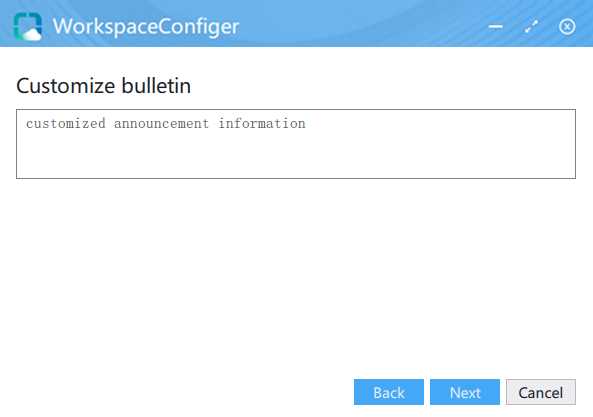Go to the Next setup step
This screenshot has height=417, width=593.
click(x=465, y=392)
